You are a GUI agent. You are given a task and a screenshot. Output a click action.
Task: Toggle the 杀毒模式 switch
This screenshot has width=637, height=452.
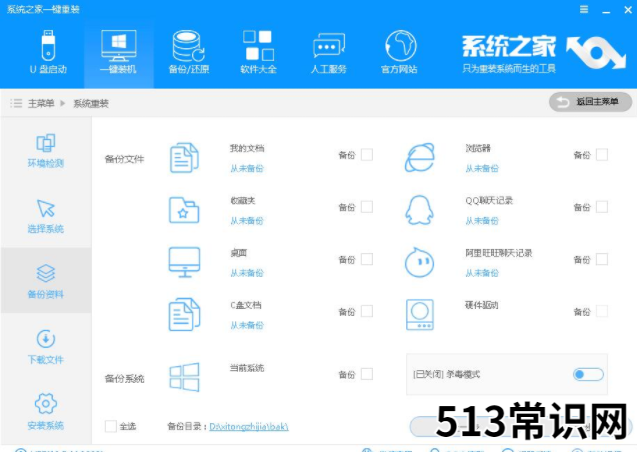click(x=588, y=374)
